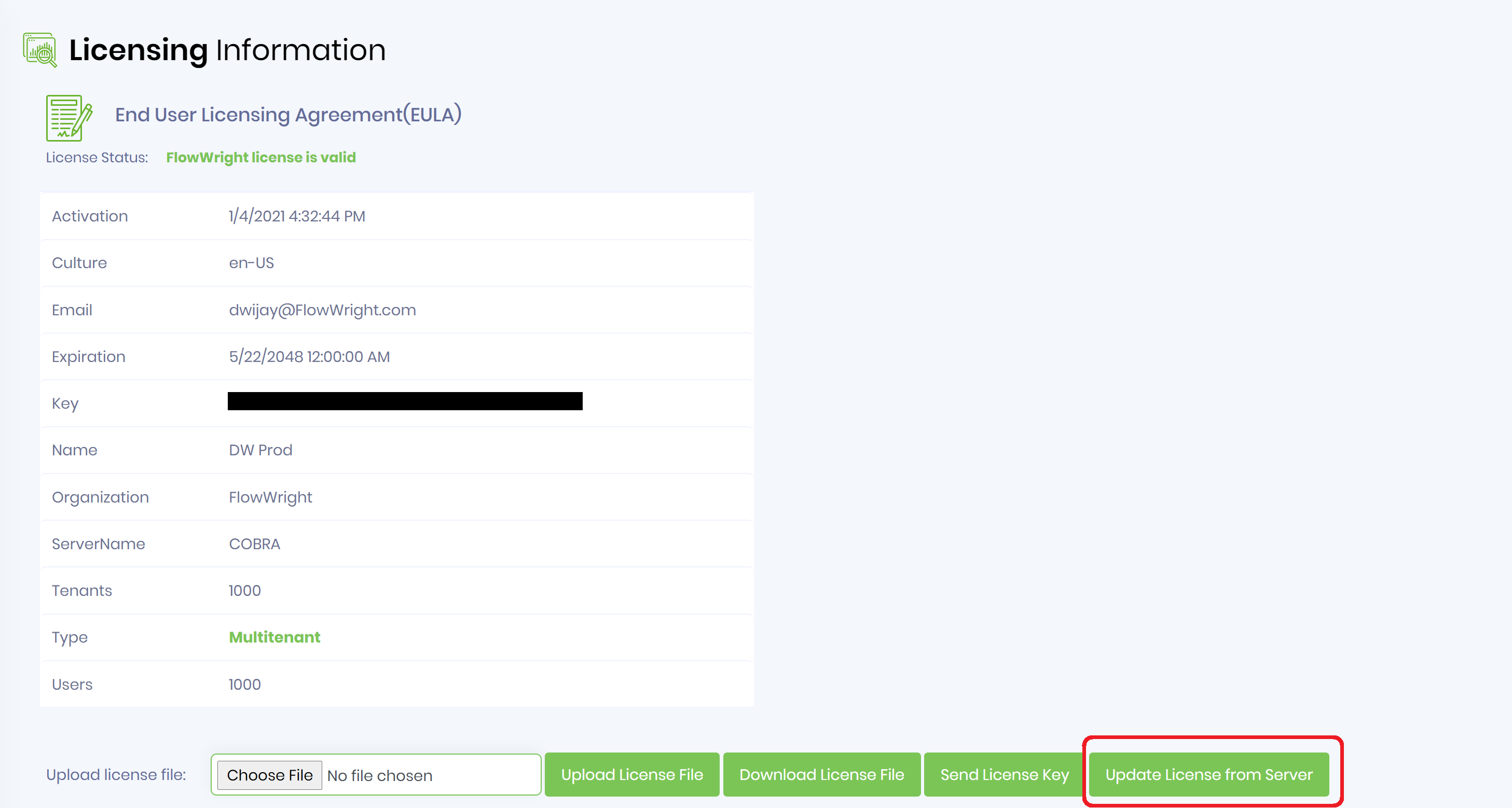Select the Name row showing DW Prod

[x=260, y=450]
